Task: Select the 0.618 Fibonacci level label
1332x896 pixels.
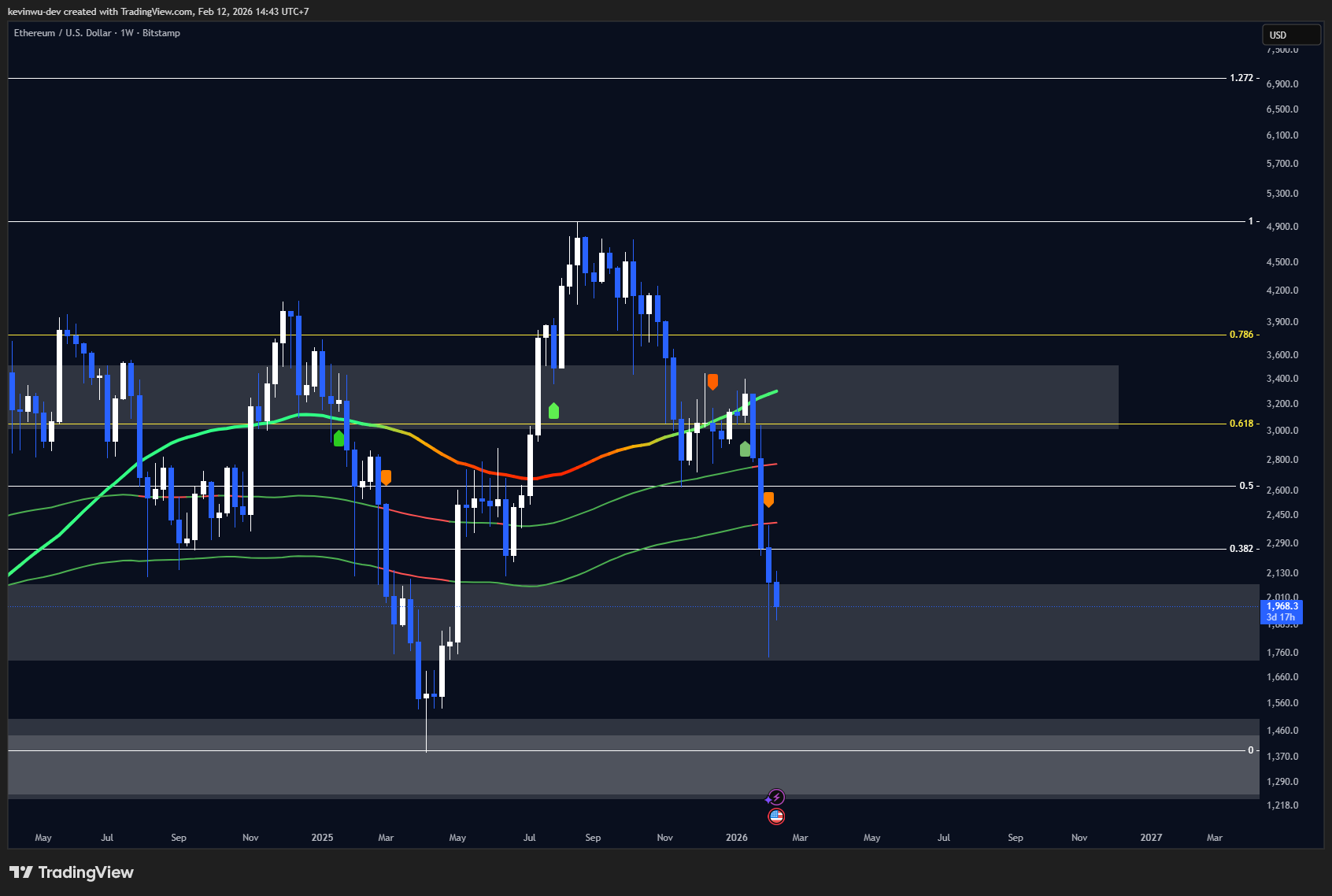Action: (x=1241, y=424)
